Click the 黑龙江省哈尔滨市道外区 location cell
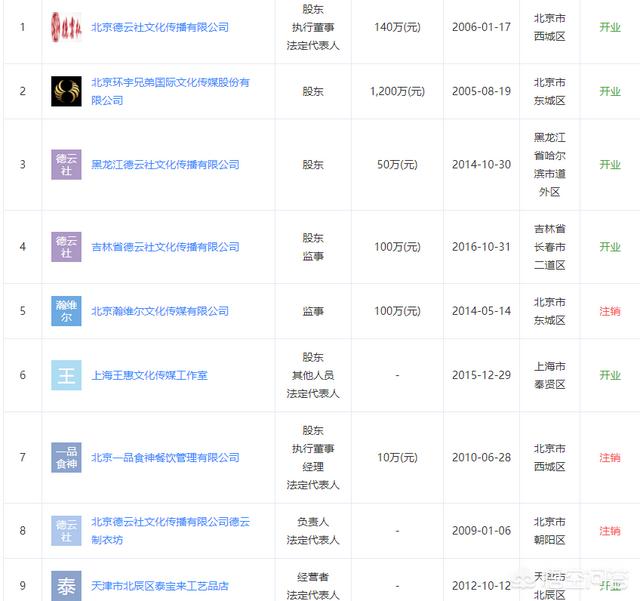 pos(549,165)
